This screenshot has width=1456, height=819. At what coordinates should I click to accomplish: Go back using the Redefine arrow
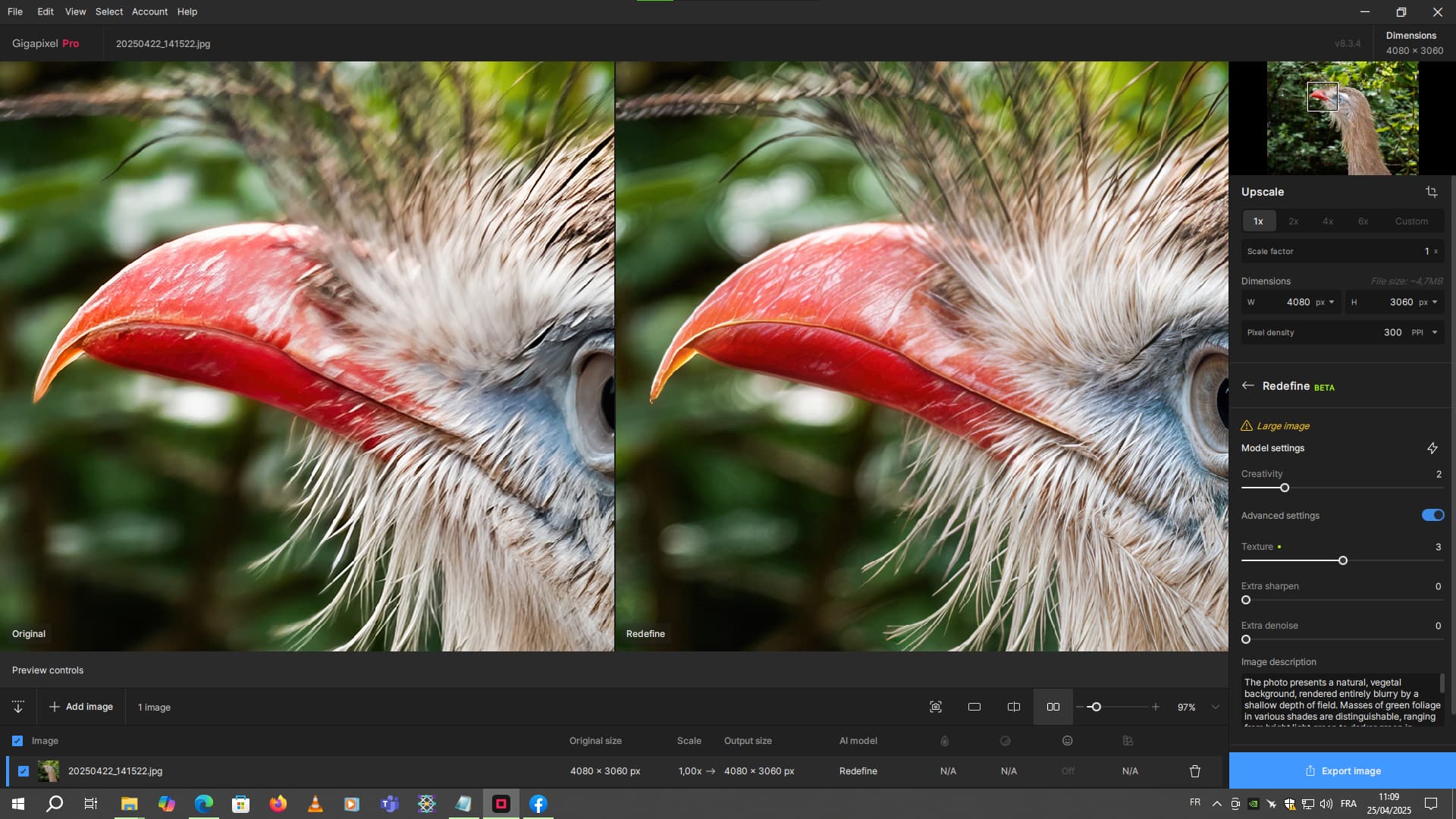[x=1247, y=386]
